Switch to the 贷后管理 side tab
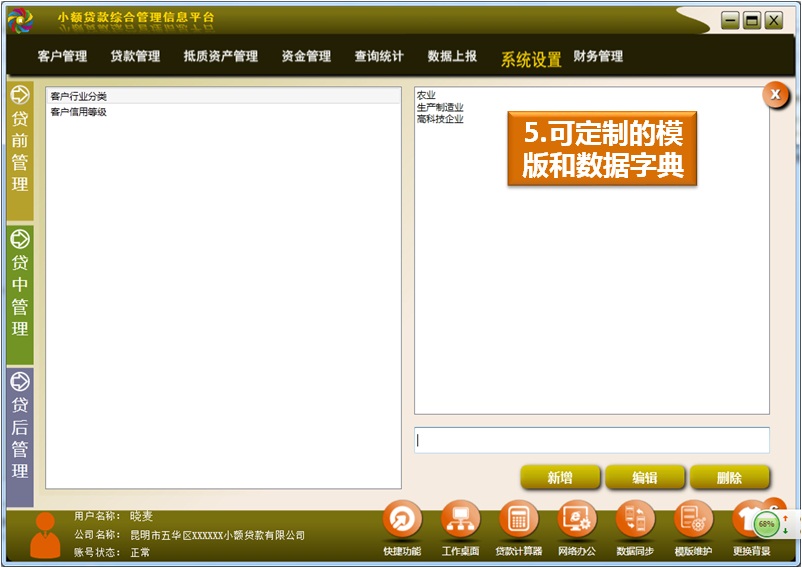The width and height of the screenshot is (802, 568). coord(20,437)
